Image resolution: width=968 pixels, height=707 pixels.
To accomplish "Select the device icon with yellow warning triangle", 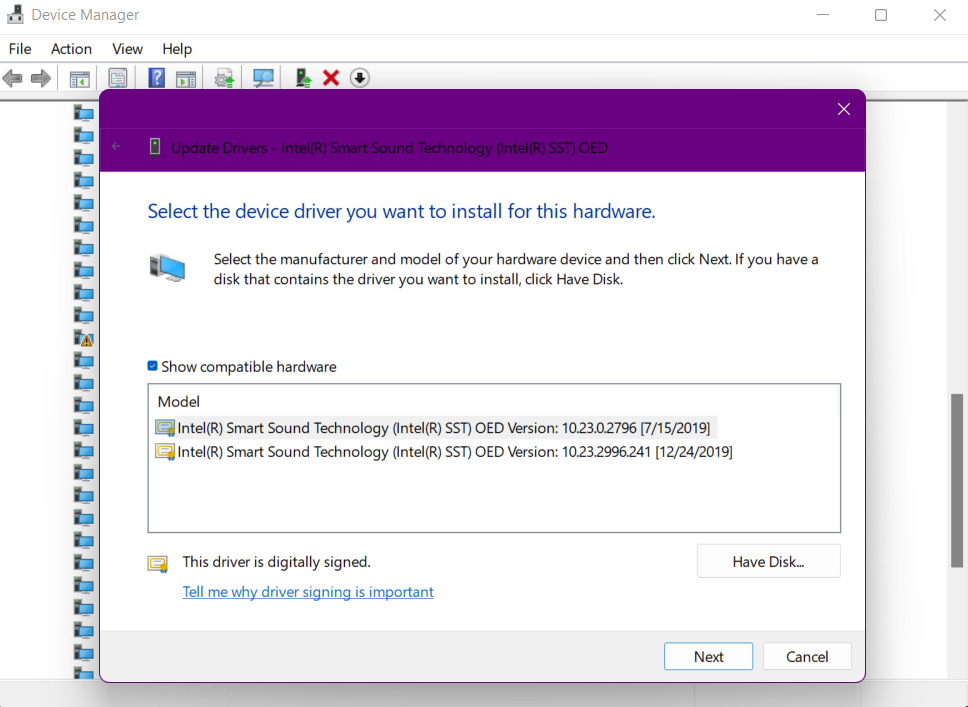I will pos(84,338).
